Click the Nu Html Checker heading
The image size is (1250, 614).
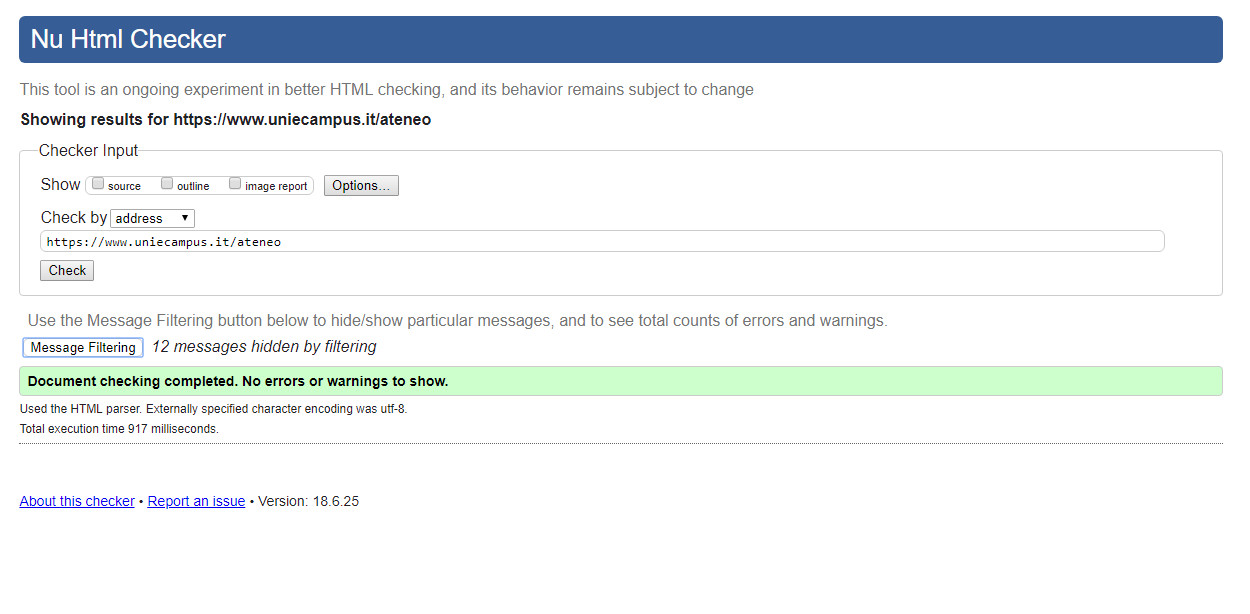(128, 39)
